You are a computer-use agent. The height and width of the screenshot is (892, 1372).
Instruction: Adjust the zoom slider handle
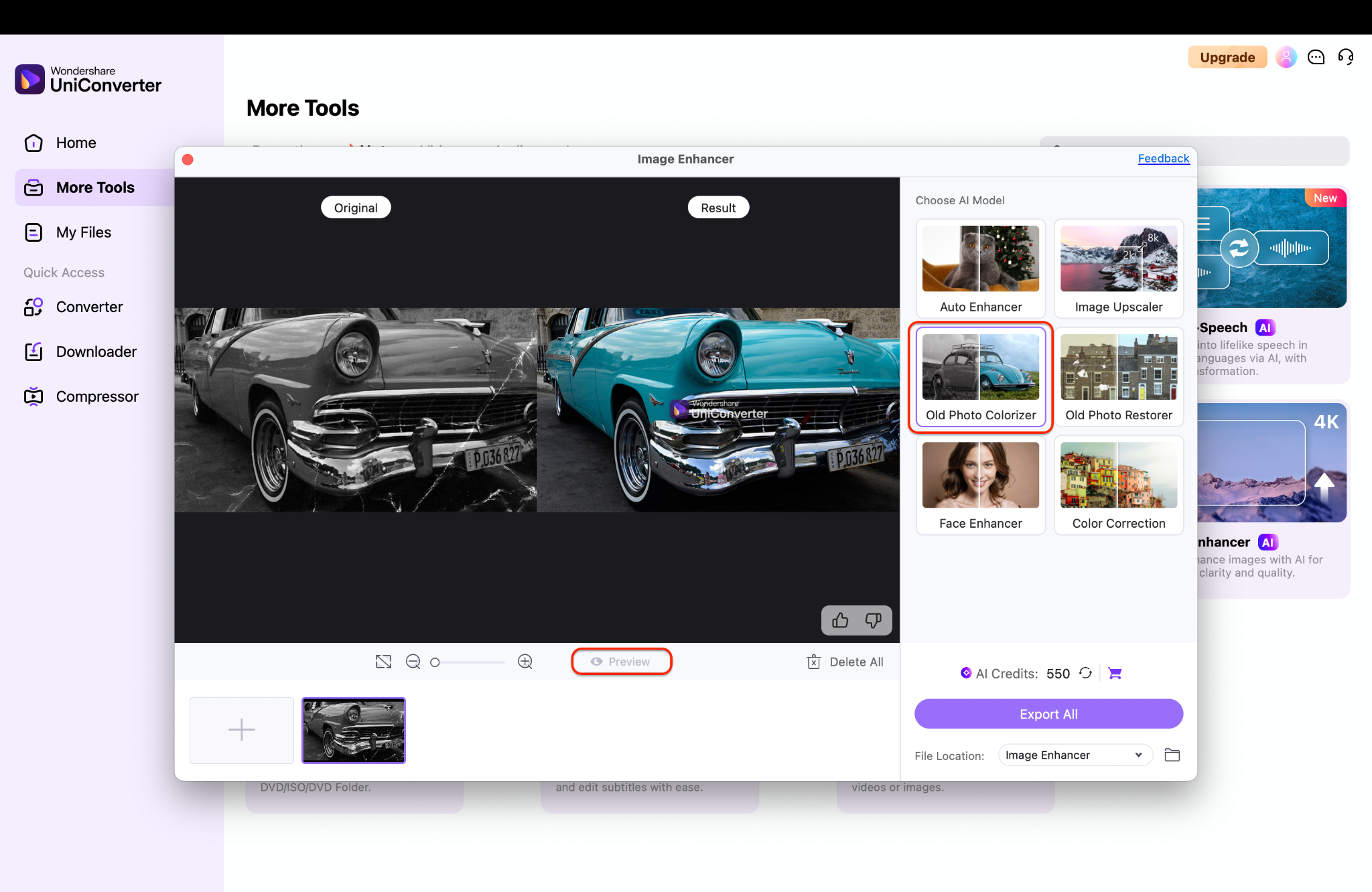tap(435, 662)
